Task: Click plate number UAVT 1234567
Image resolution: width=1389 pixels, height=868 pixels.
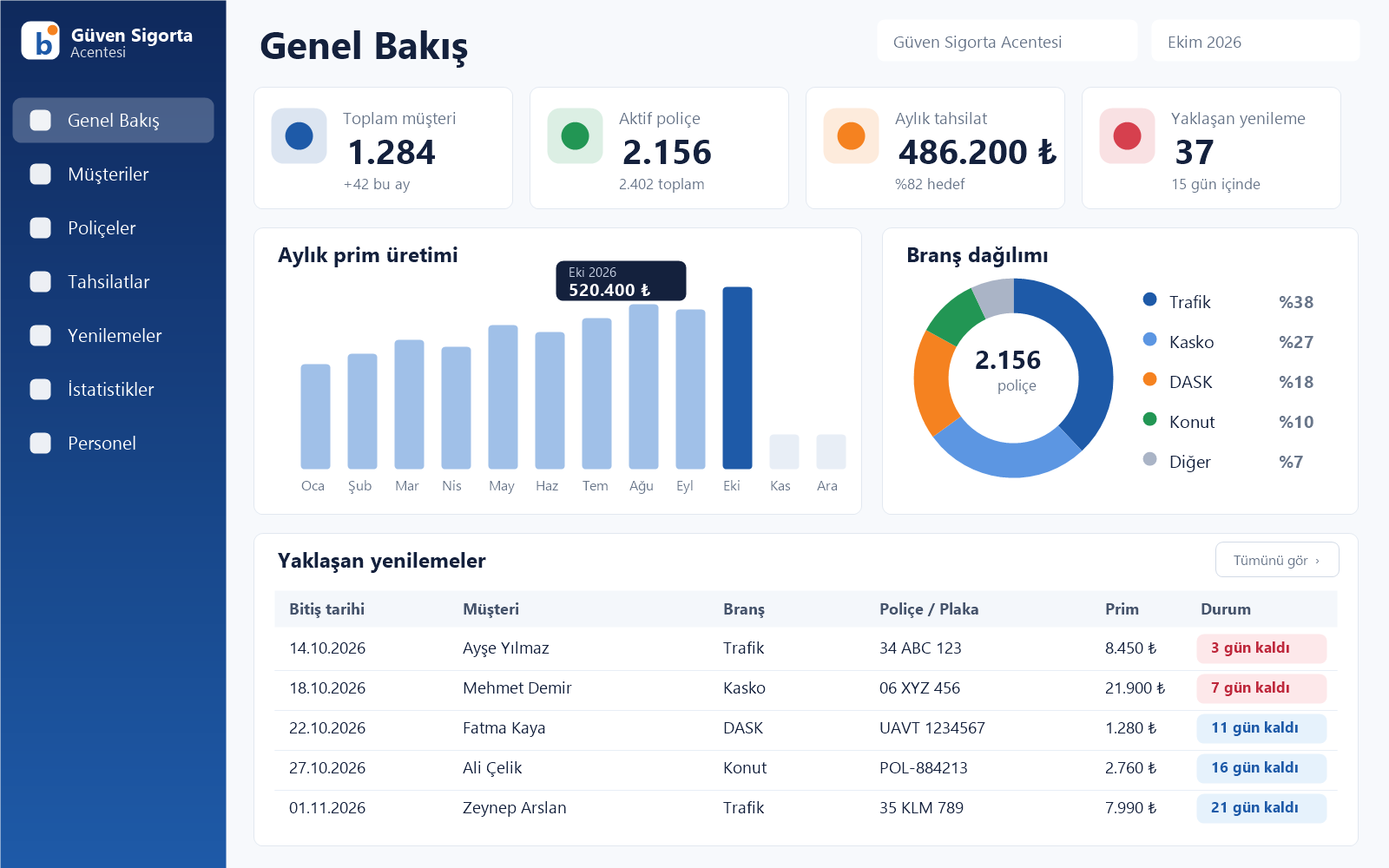Action: [932, 728]
